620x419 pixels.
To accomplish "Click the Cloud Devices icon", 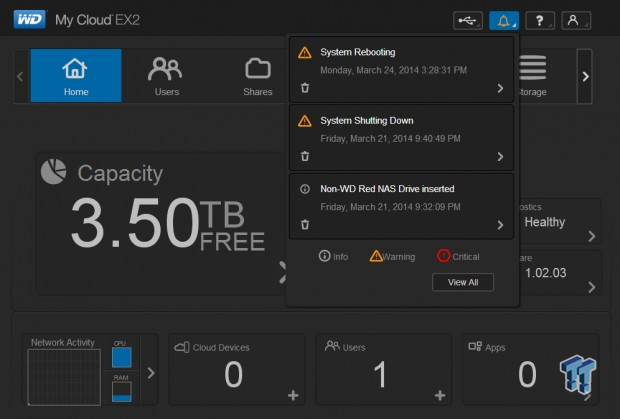I will (x=182, y=347).
